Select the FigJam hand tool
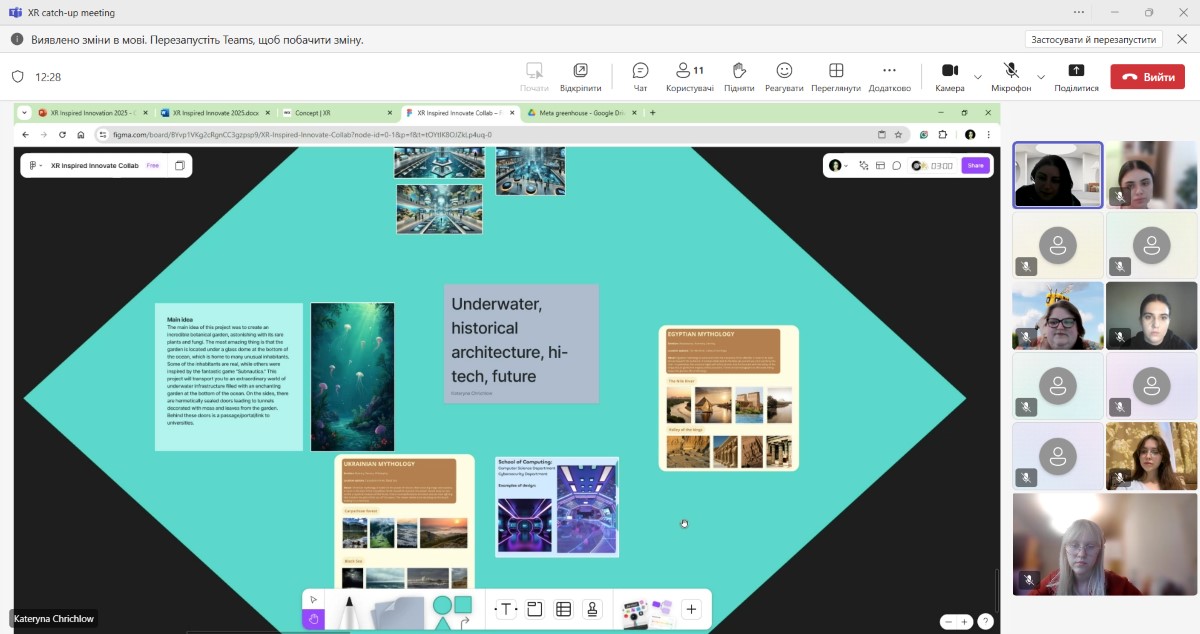The height and width of the screenshot is (634, 1200). [313, 619]
